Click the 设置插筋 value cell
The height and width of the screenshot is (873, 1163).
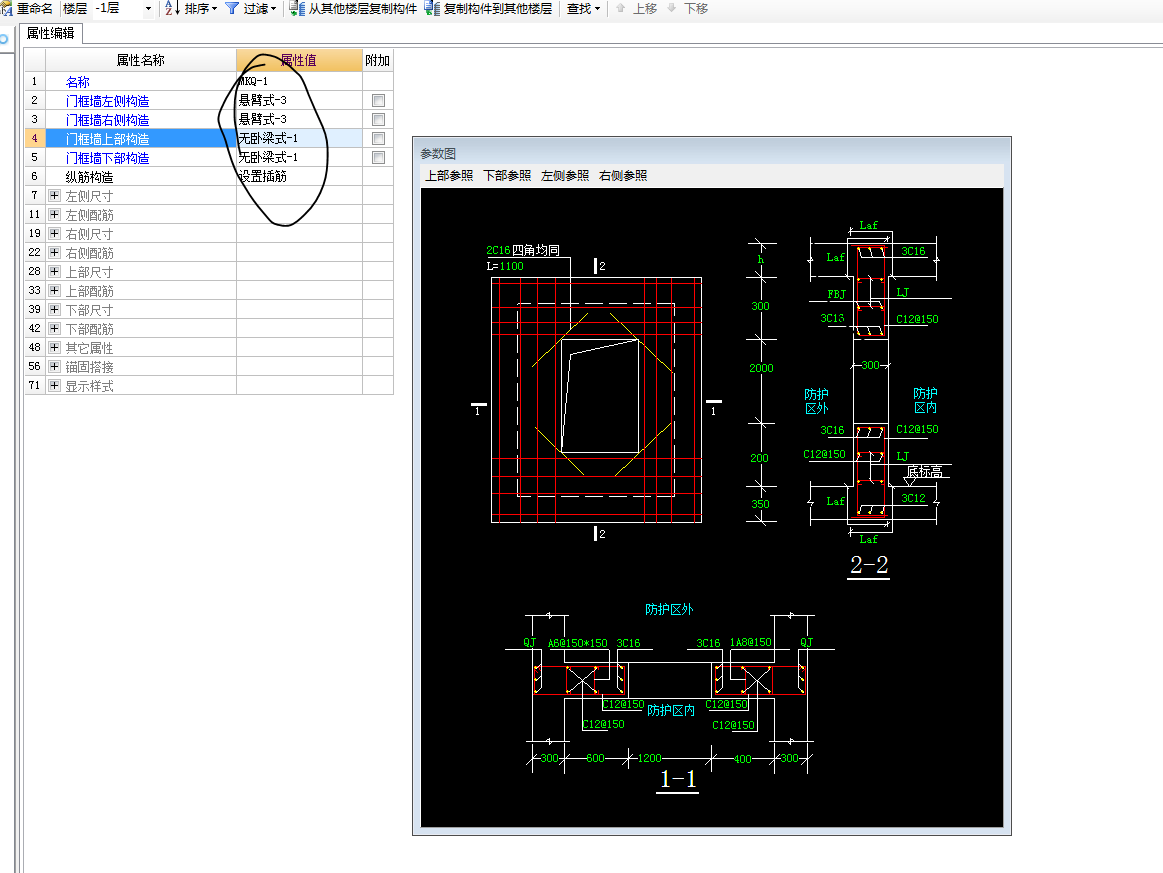pos(299,177)
